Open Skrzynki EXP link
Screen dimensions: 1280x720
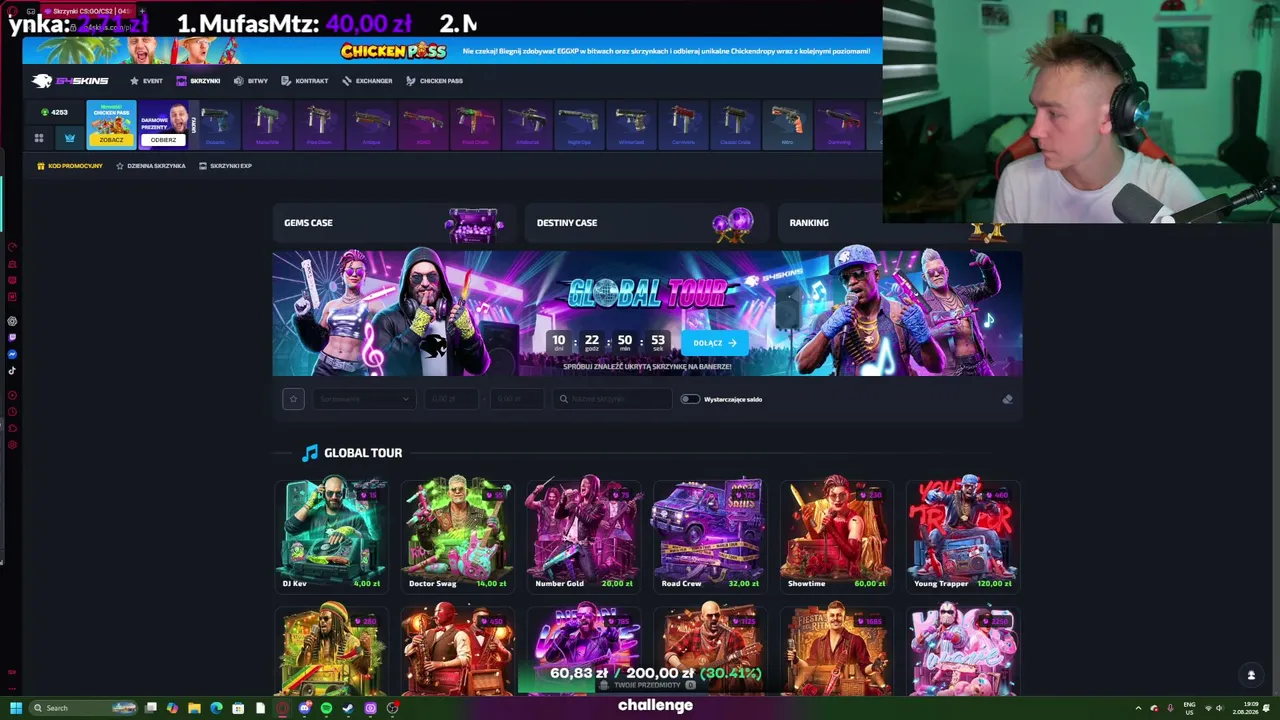225,166
